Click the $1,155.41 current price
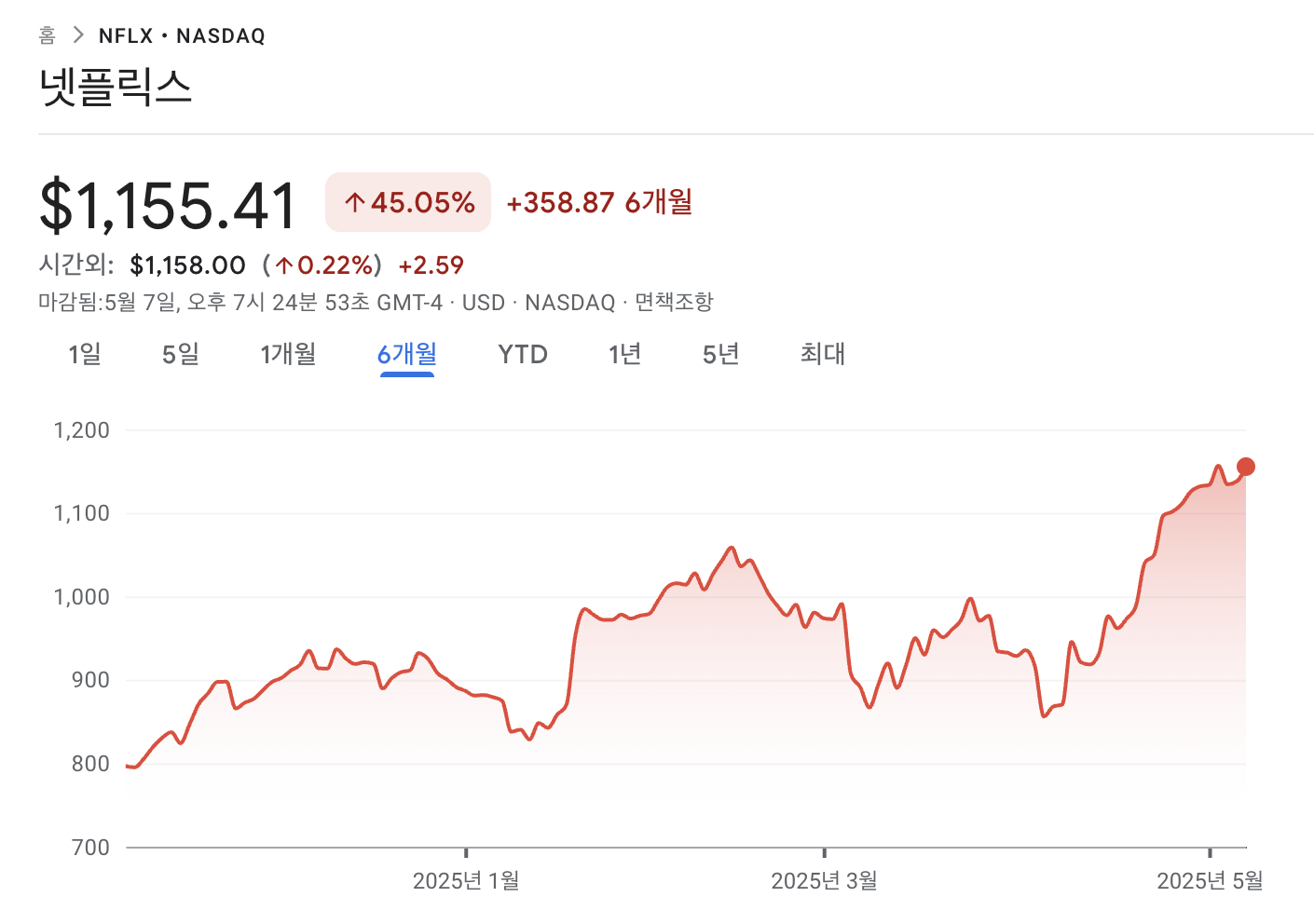Viewport: 1314px width, 924px height. click(x=168, y=205)
